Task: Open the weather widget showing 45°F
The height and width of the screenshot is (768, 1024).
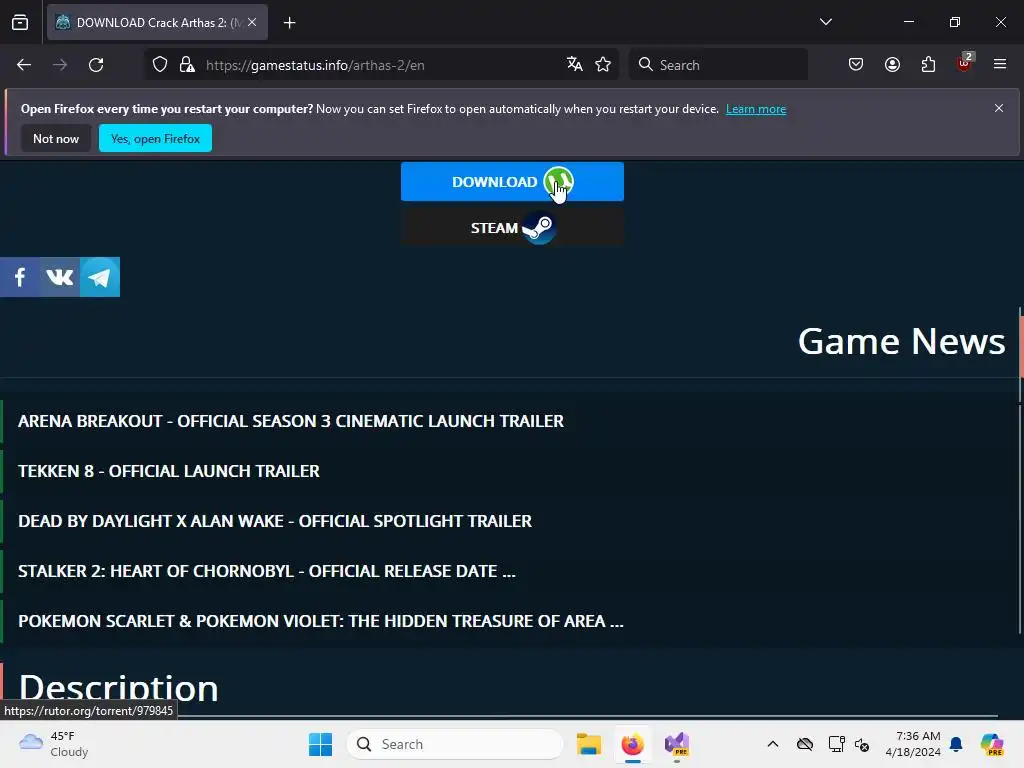Action: point(54,744)
